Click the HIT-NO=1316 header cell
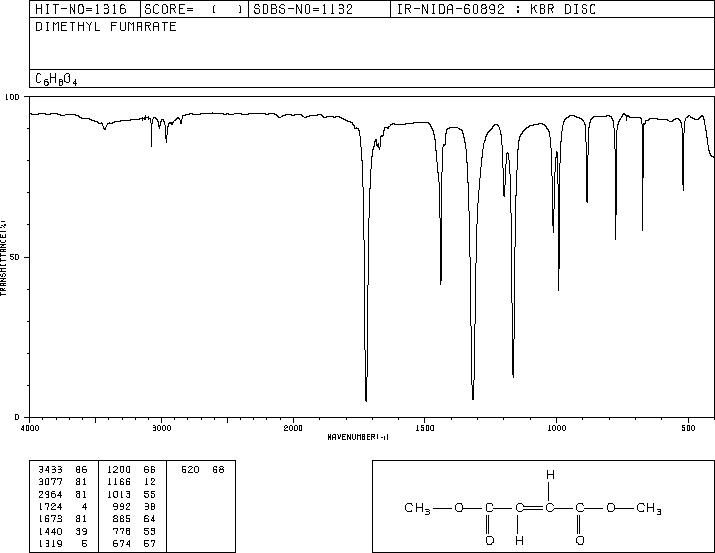Image resolution: width=715 pixels, height=553 pixels. (x=85, y=9)
